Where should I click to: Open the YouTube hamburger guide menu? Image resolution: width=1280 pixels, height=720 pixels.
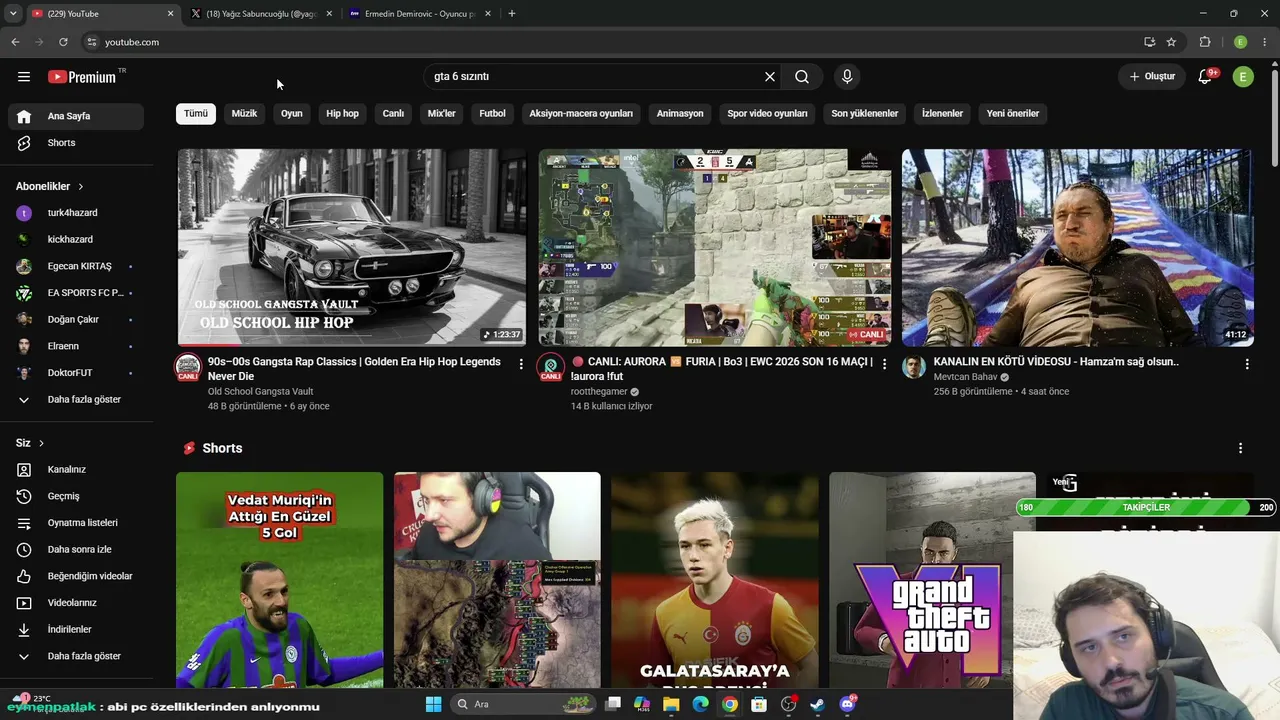[24, 77]
